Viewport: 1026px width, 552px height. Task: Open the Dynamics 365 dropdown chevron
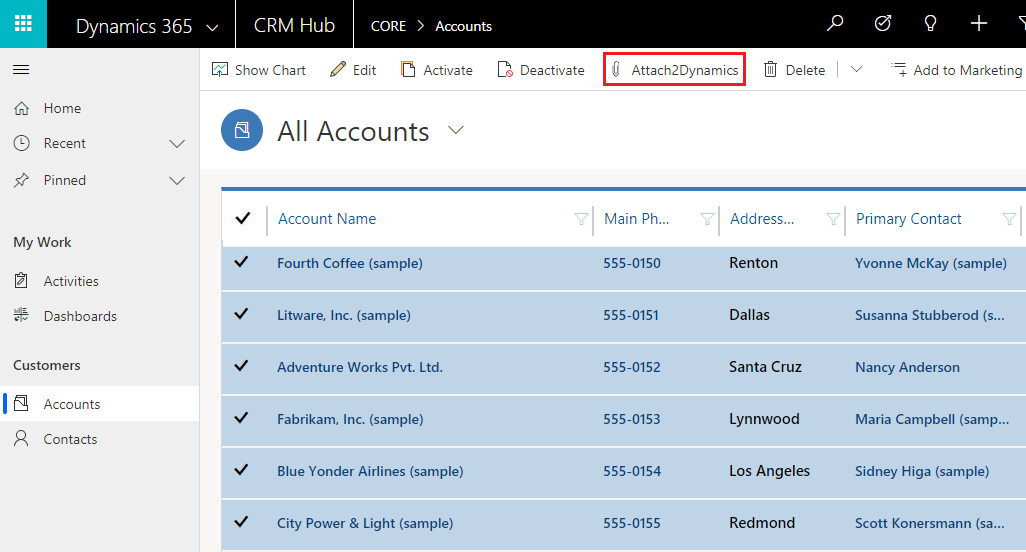(212, 27)
